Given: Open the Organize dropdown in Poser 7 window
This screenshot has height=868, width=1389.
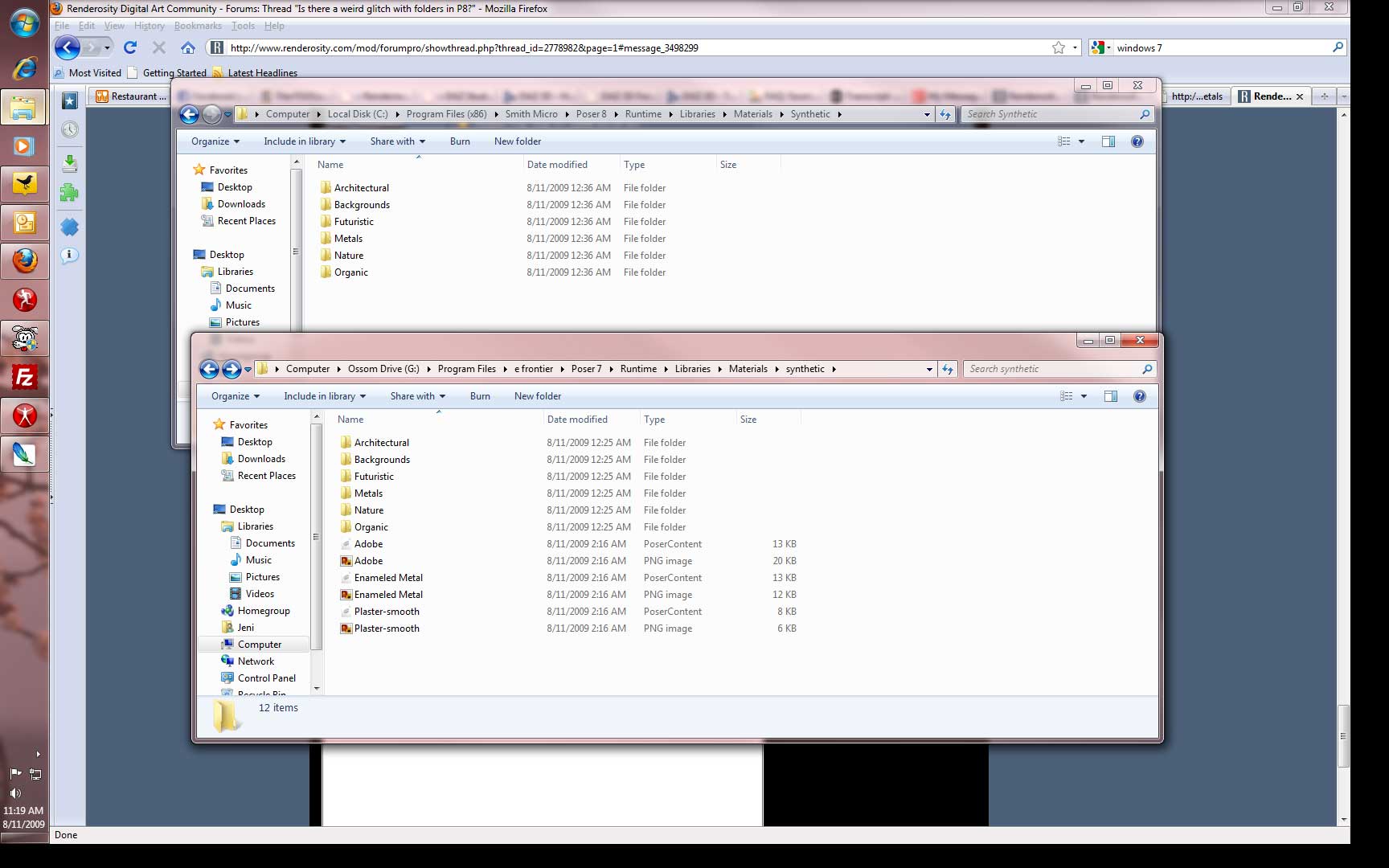Looking at the screenshot, I should click(x=236, y=396).
